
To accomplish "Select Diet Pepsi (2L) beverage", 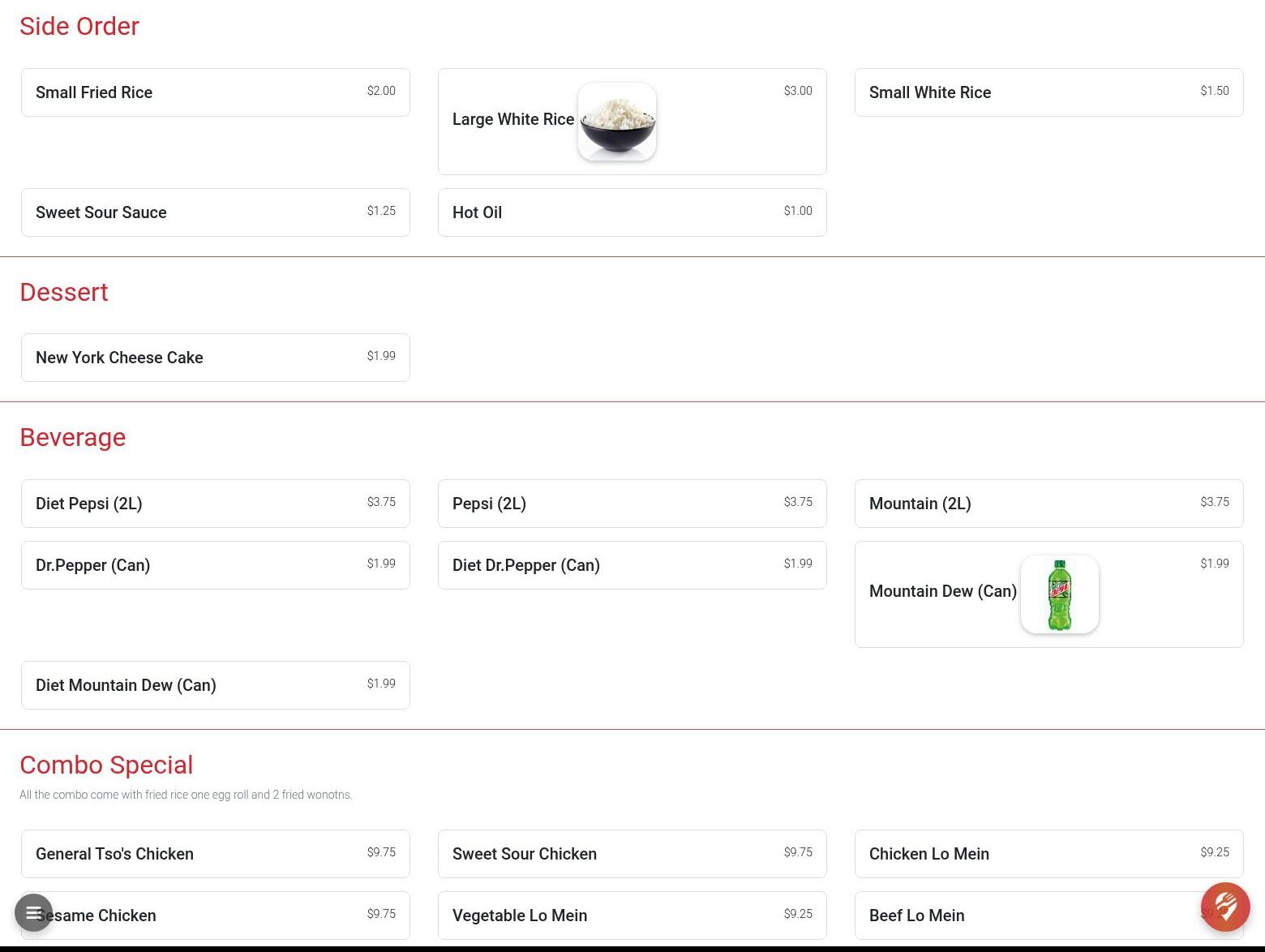I will 216,504.
